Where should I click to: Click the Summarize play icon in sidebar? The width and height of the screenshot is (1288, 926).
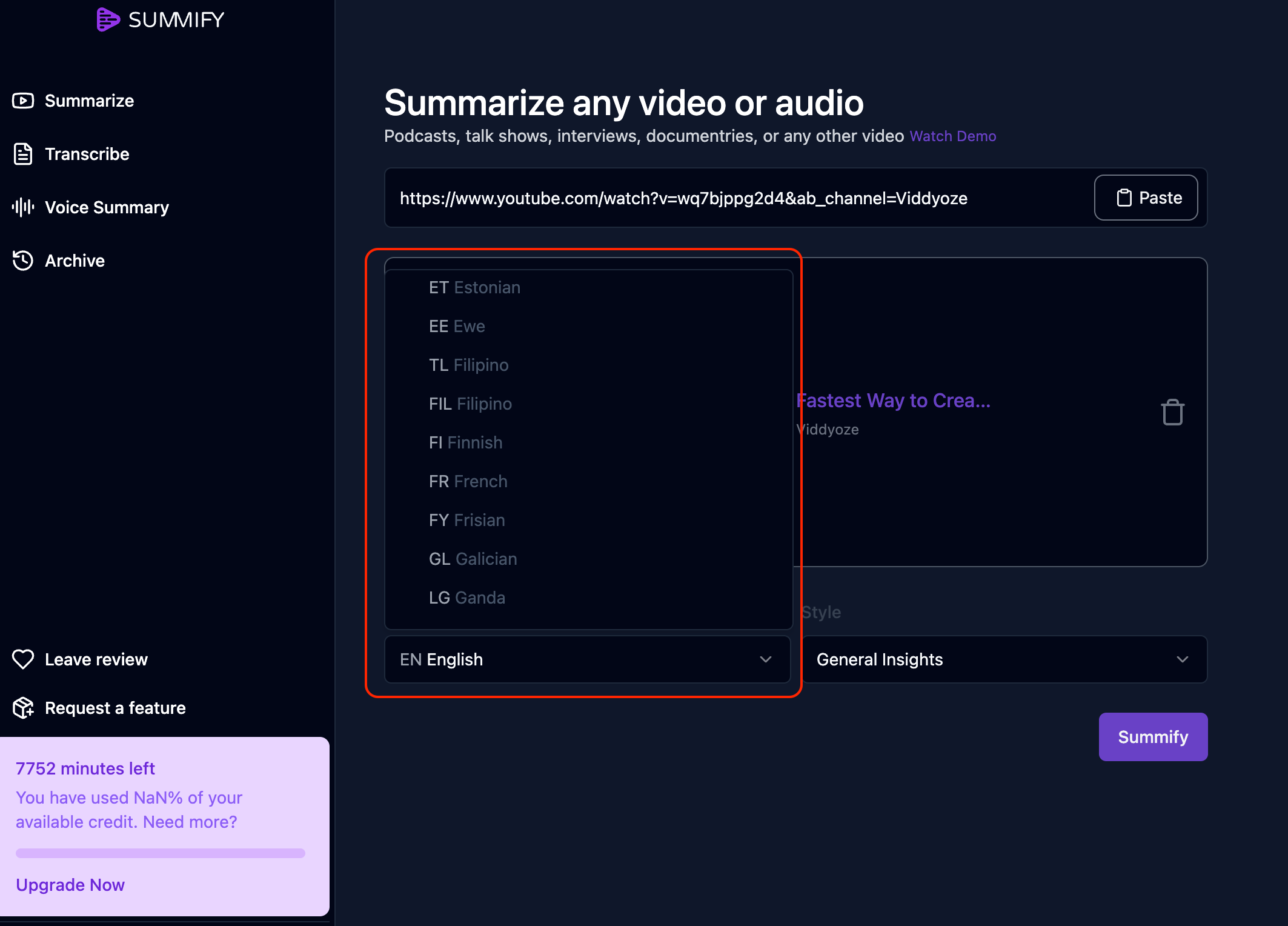23,101
